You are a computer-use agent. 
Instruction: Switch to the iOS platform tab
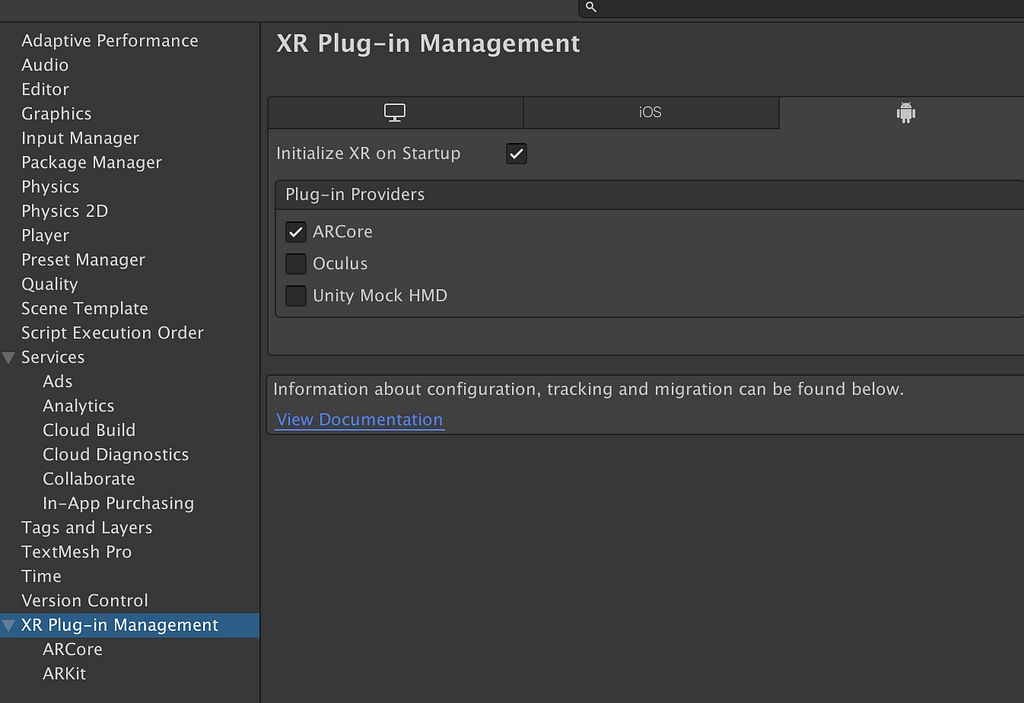click(650, 112)
